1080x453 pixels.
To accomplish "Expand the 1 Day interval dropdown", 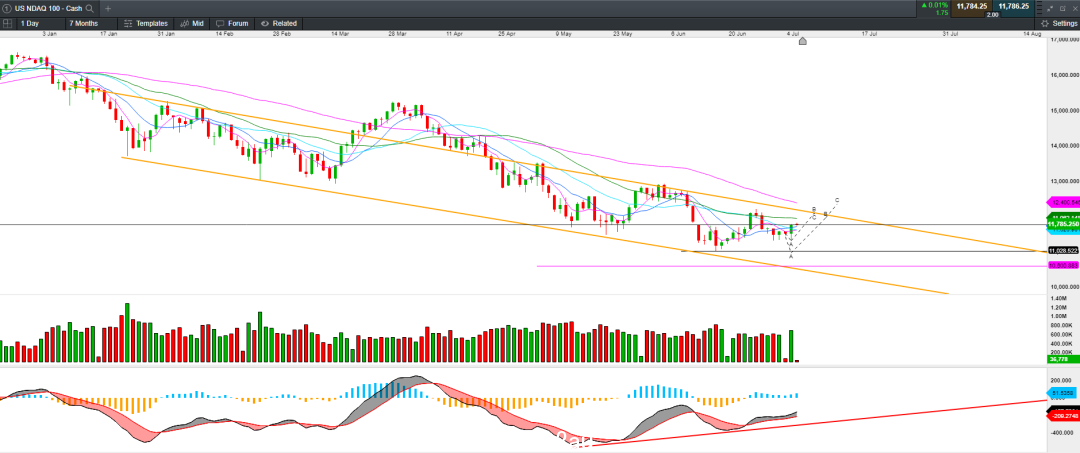I will (38, 23).
